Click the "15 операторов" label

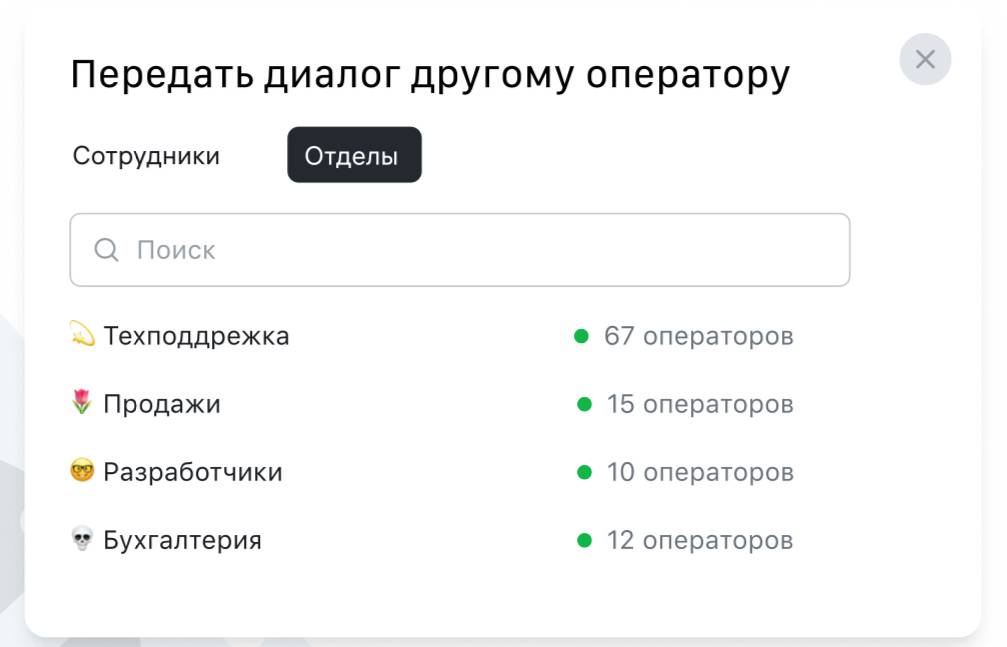point(700,404)
